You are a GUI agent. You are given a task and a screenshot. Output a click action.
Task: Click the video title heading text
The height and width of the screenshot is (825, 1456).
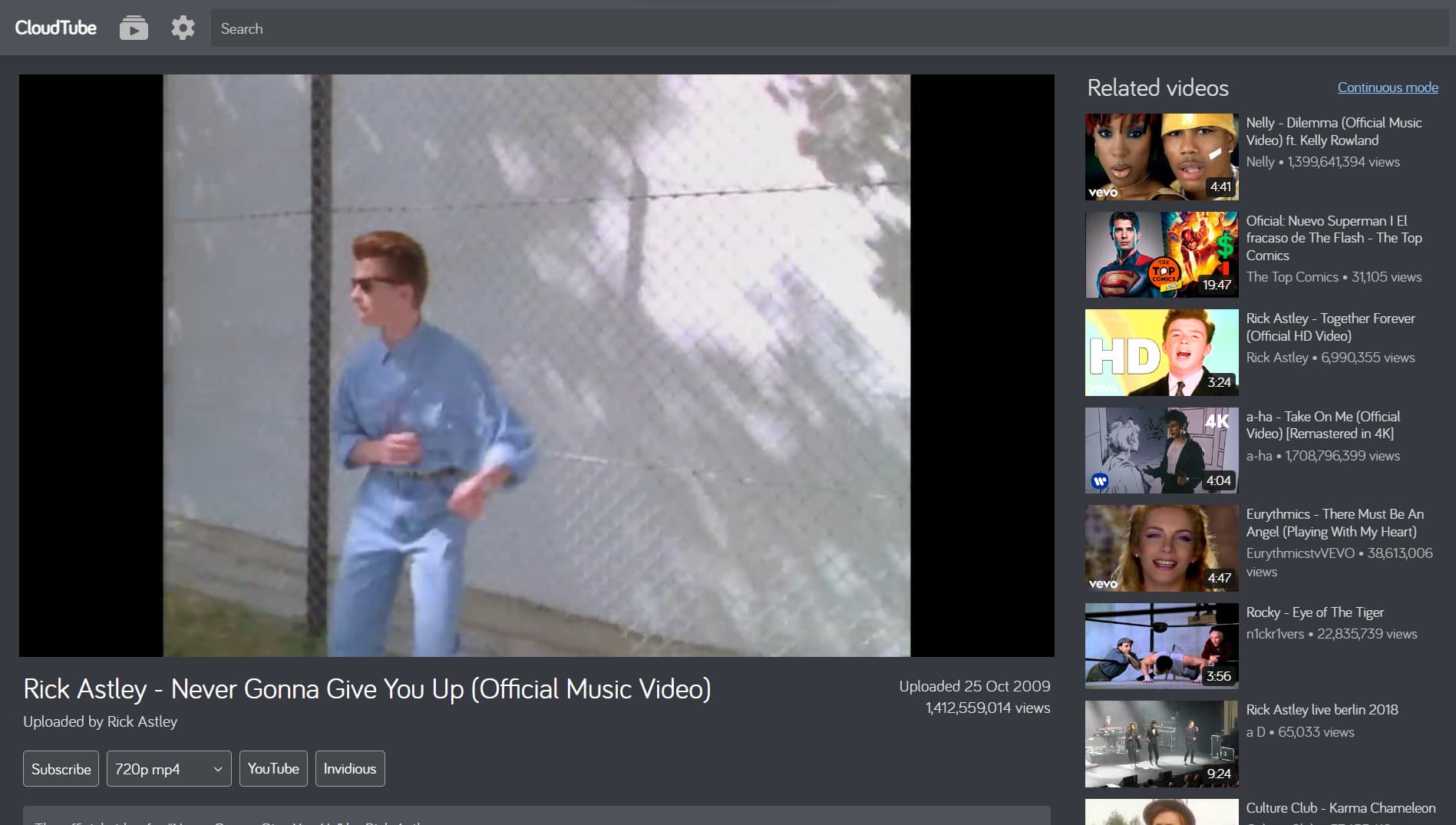pyautogui.click(x=367, y=689)
